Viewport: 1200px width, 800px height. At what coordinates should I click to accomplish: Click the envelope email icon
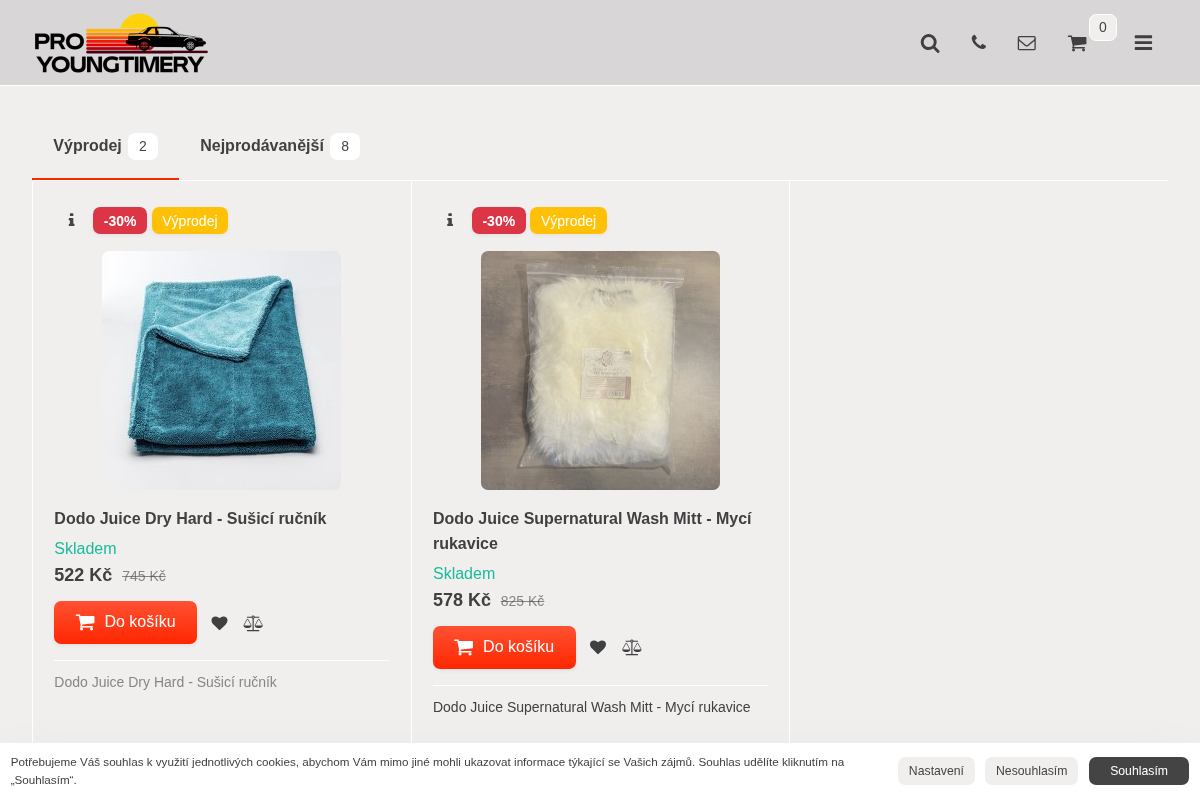[x=1027, y=43]
